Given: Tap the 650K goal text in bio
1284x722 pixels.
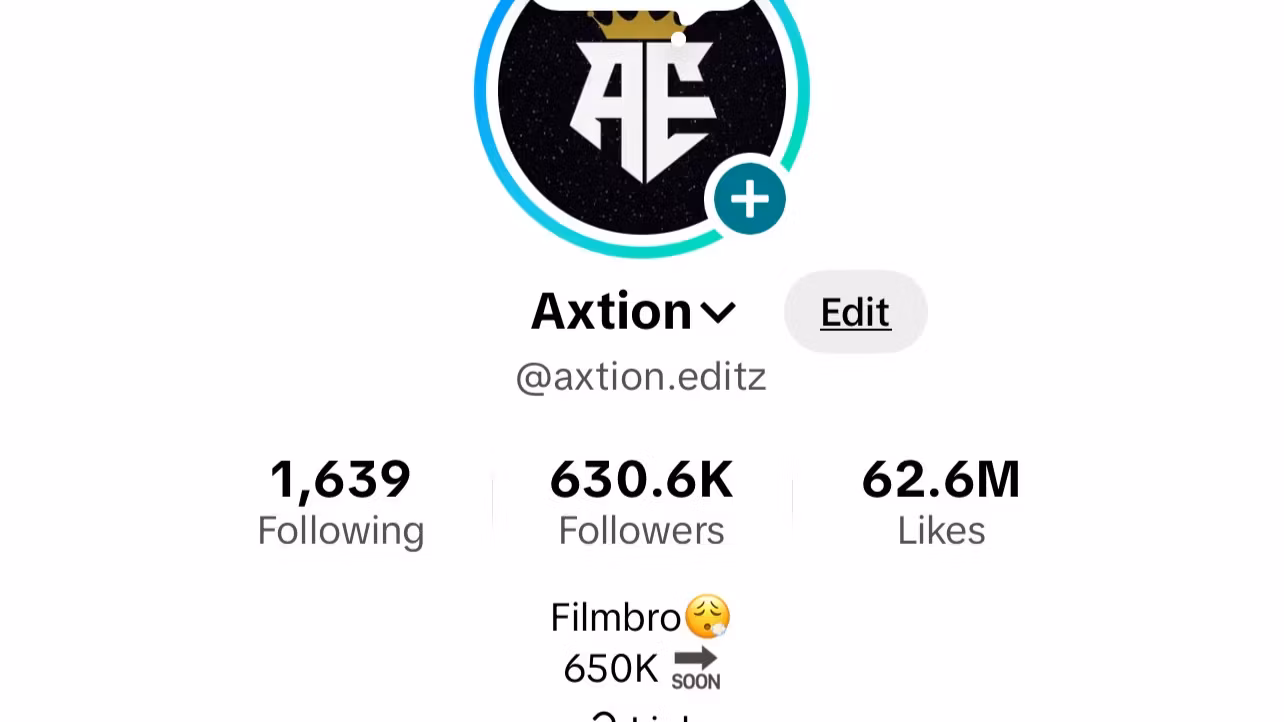Looking at the screenshot, I should tap(611, 669).
